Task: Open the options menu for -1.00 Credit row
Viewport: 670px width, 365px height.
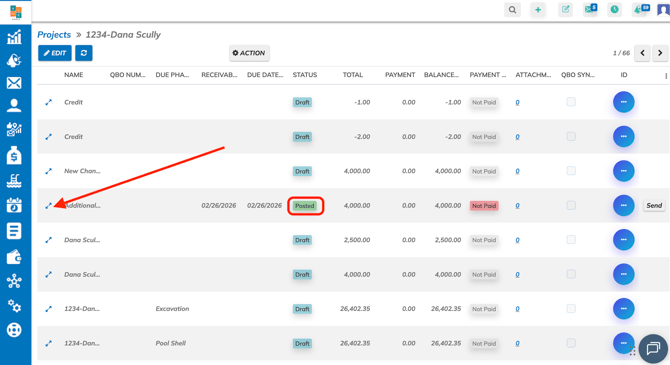Action: coord(623,102)
